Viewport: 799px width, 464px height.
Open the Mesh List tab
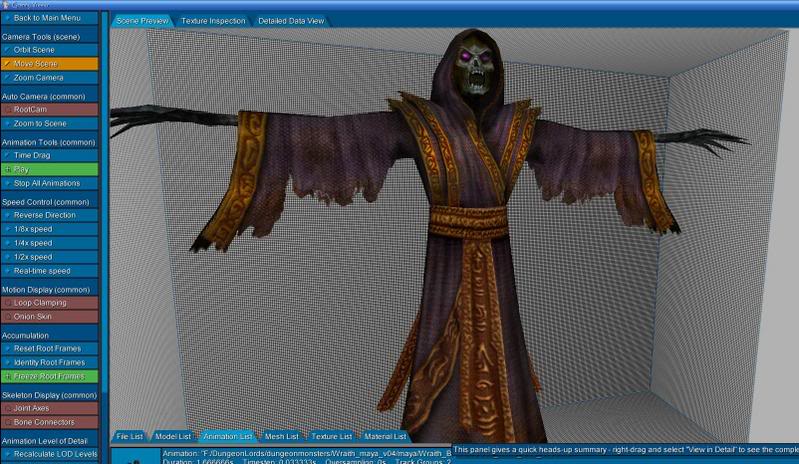[281, 436]
